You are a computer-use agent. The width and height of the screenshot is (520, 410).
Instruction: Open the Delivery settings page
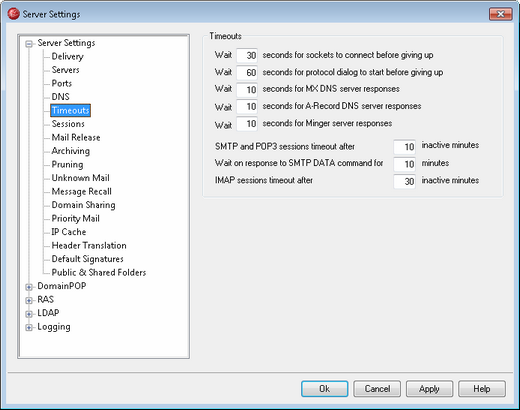pos(67,56)
